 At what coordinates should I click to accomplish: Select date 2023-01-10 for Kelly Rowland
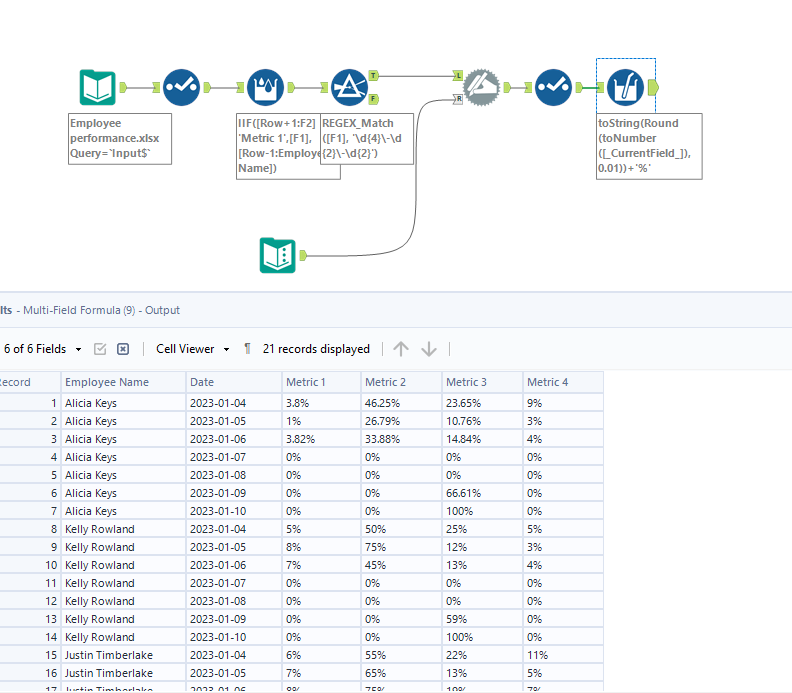(234, 637)
